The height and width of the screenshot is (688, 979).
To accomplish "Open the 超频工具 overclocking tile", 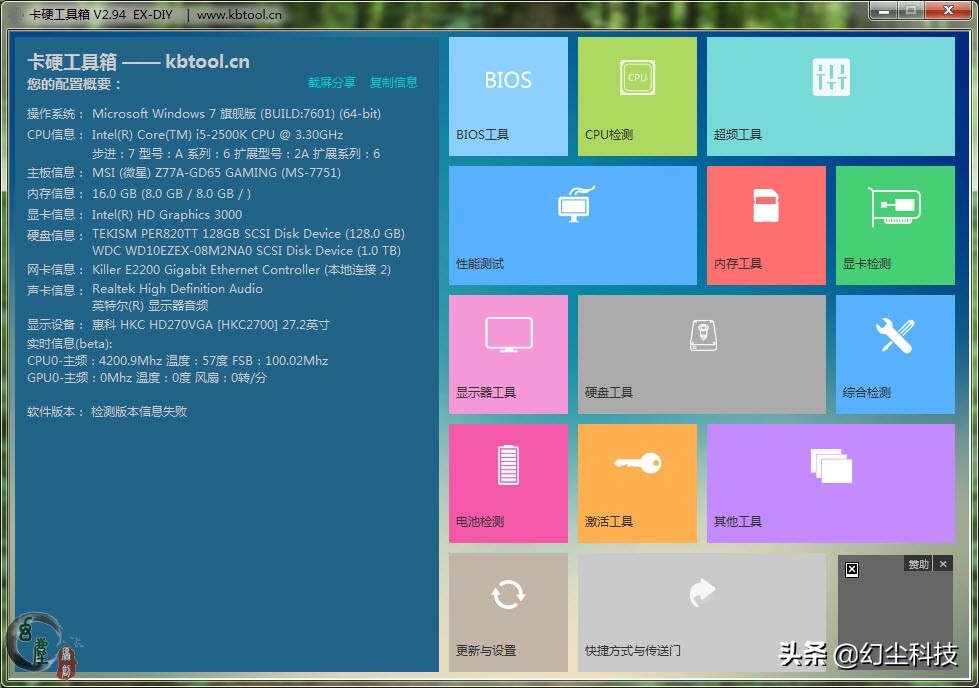I will pos(830,96).
